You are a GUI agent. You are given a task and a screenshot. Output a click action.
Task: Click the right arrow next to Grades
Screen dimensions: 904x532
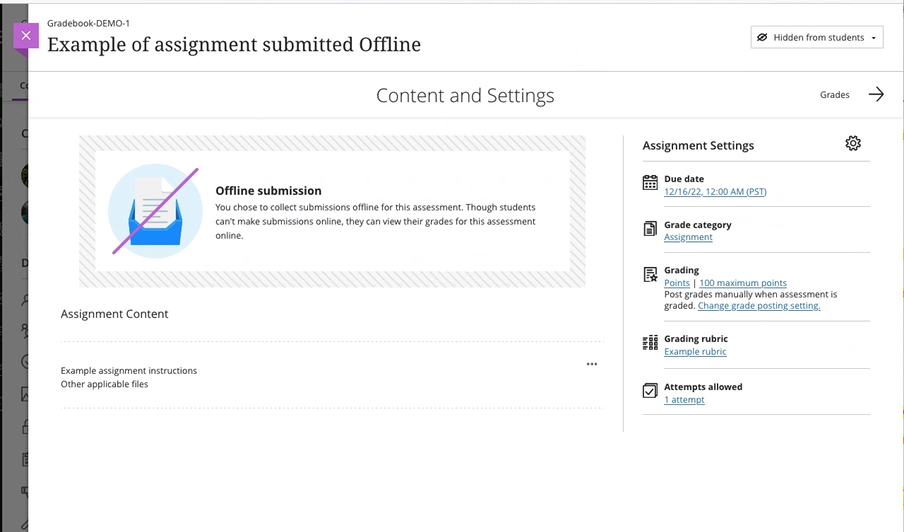(876, 95)
